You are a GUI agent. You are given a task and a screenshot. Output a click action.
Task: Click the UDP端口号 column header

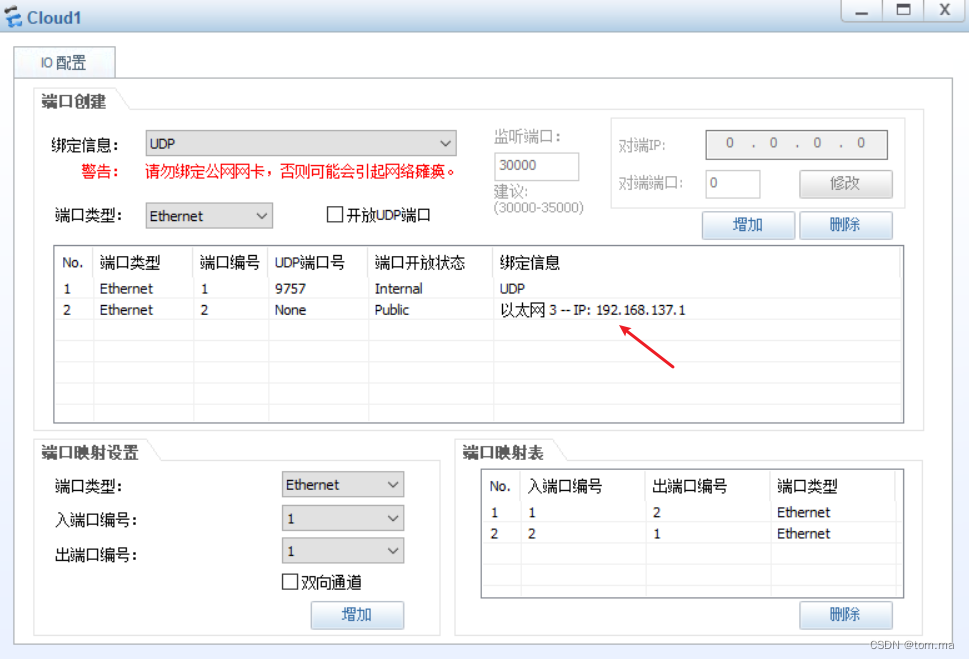[x=318, y=263]
